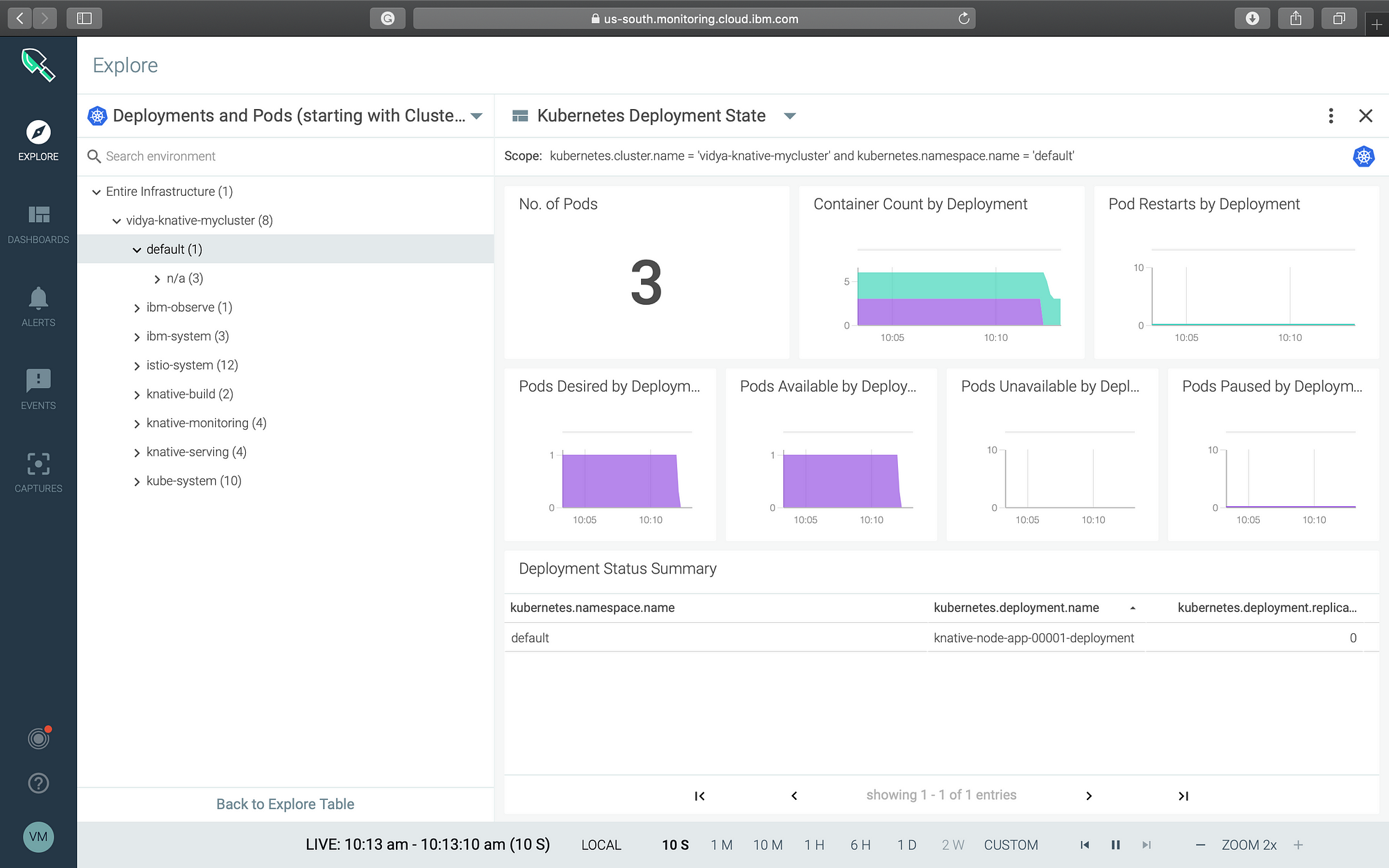Open the browser share button
The height and width of the screenshot is (868, 1389).
[1296, 18]
